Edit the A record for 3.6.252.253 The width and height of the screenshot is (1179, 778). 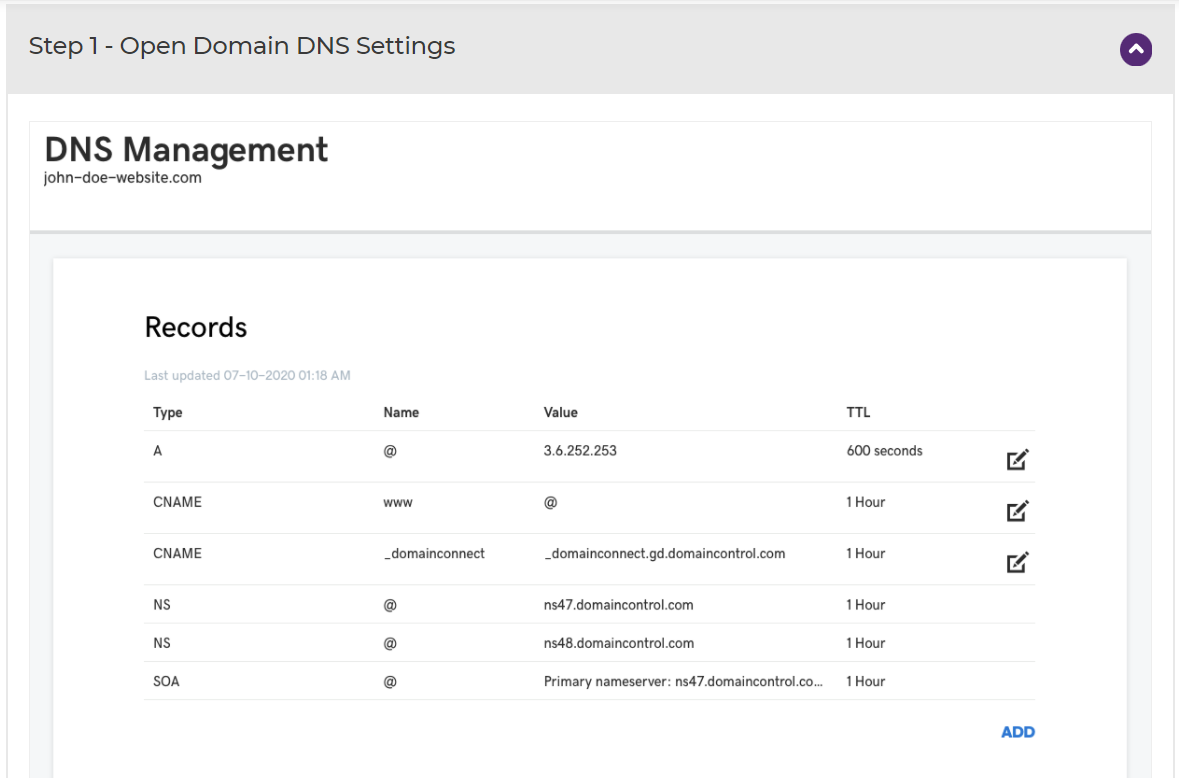[x=1017, y=460]
